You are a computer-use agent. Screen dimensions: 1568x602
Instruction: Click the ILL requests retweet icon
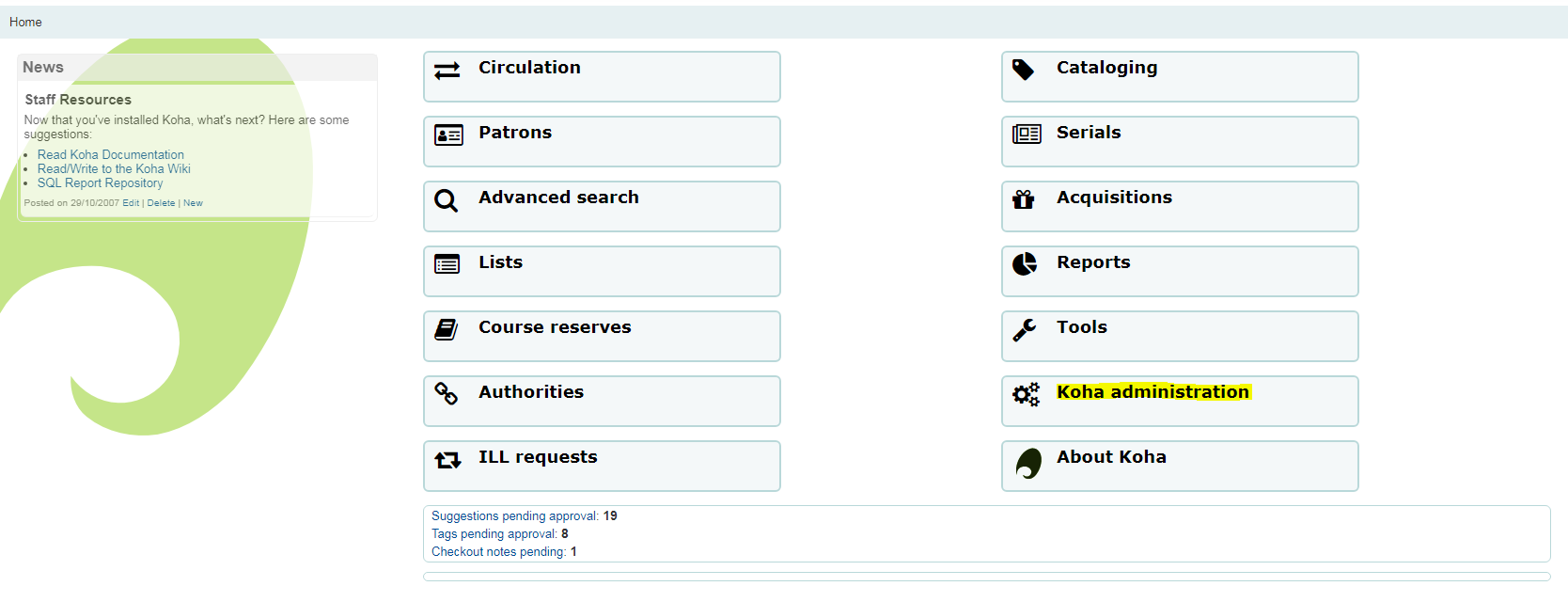coord(447,460)
